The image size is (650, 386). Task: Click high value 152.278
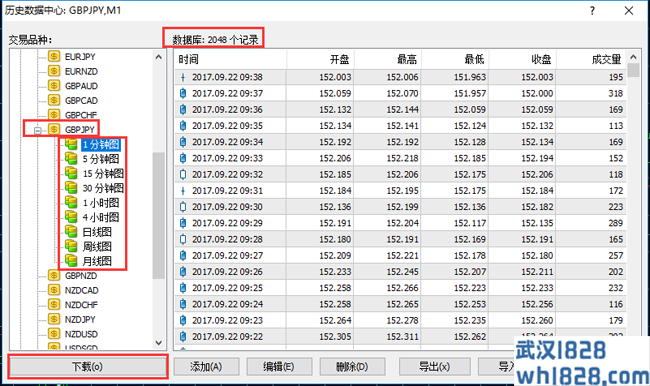pyautogui.click(x=402, y=320)
